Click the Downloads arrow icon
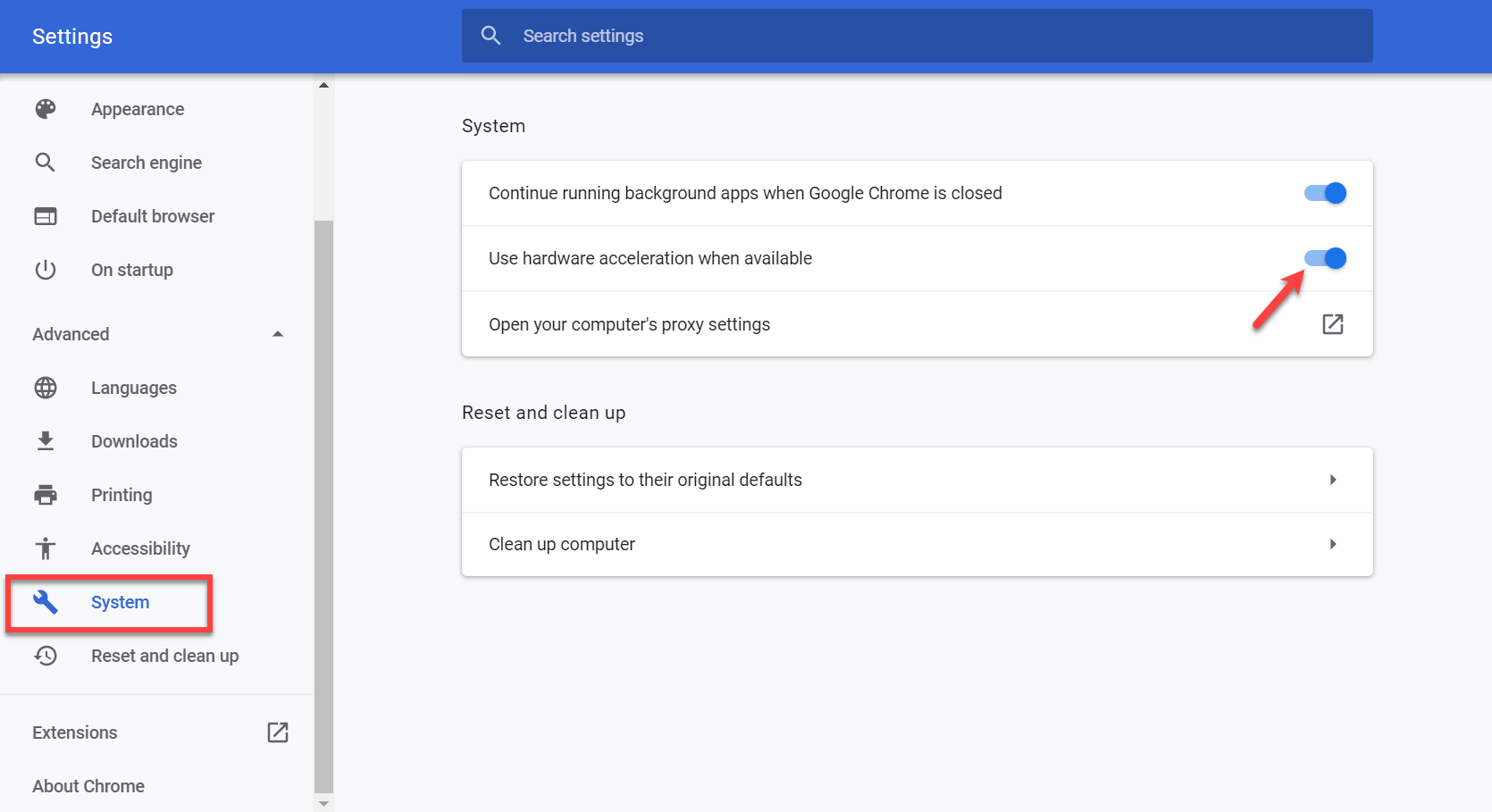Image resolution: width=1492 pixels, height=812 pixels. (46, 441)
